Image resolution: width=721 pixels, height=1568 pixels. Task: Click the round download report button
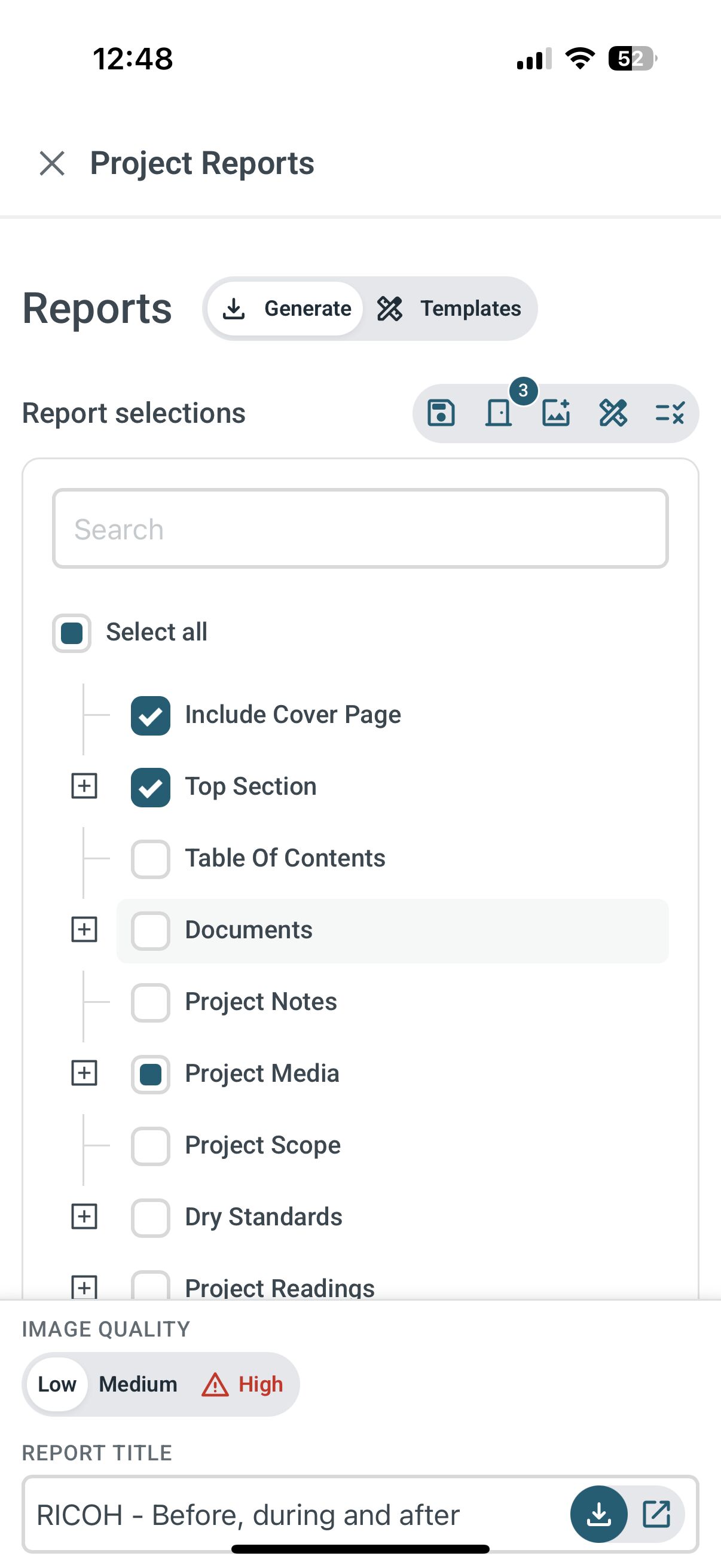pos(598,1514)
